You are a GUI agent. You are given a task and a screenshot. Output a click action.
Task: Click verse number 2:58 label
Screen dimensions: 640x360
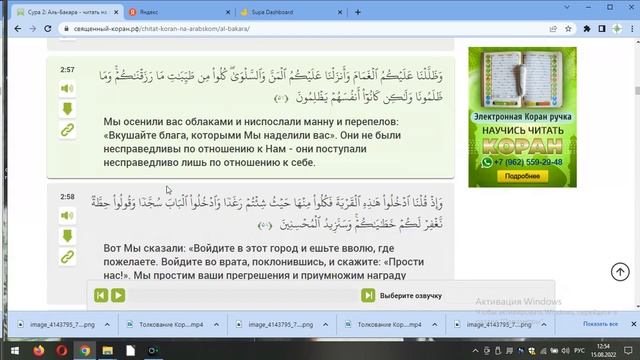[x=67, y=196]
